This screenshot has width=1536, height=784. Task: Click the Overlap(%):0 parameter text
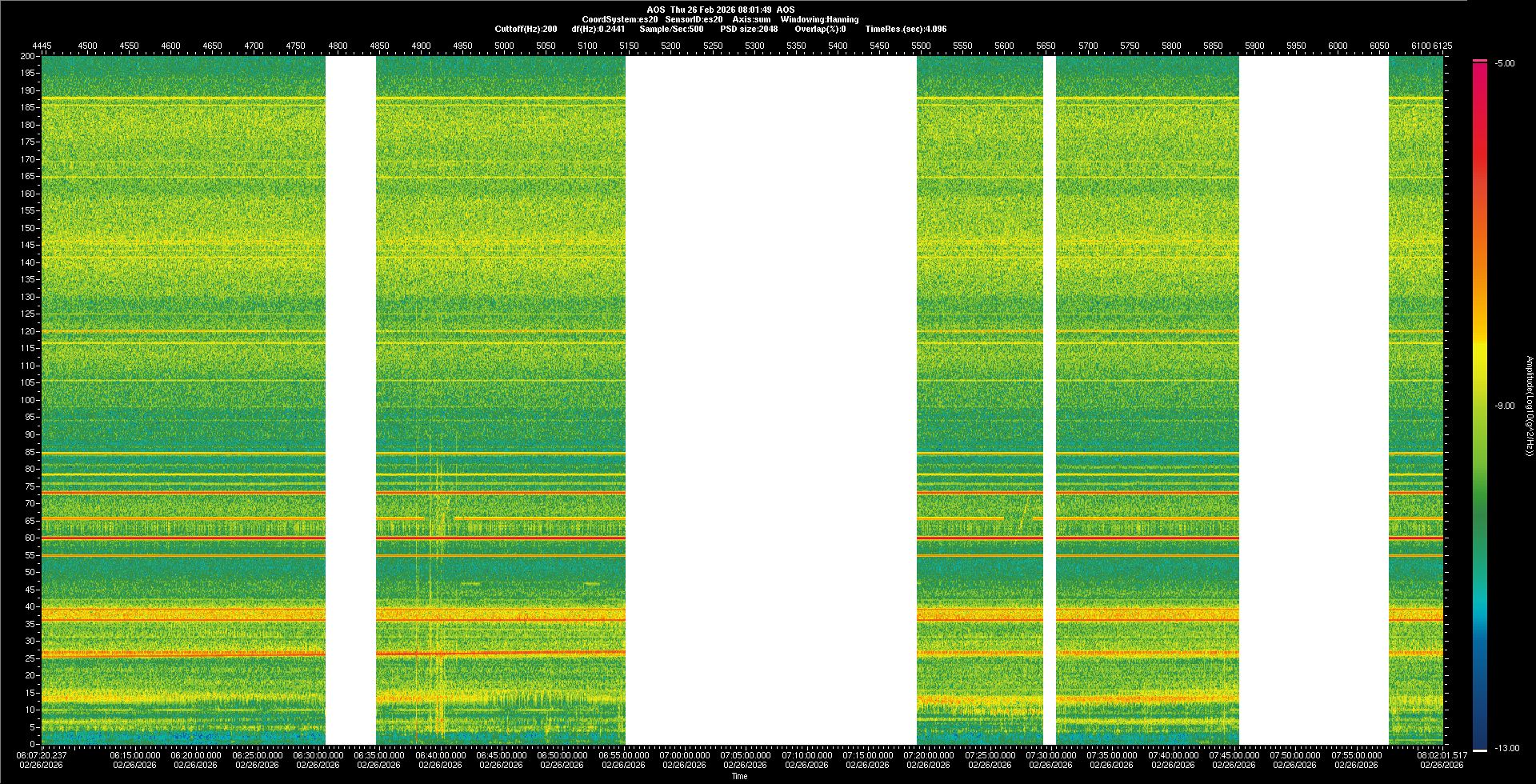click(x=820, y=29)
